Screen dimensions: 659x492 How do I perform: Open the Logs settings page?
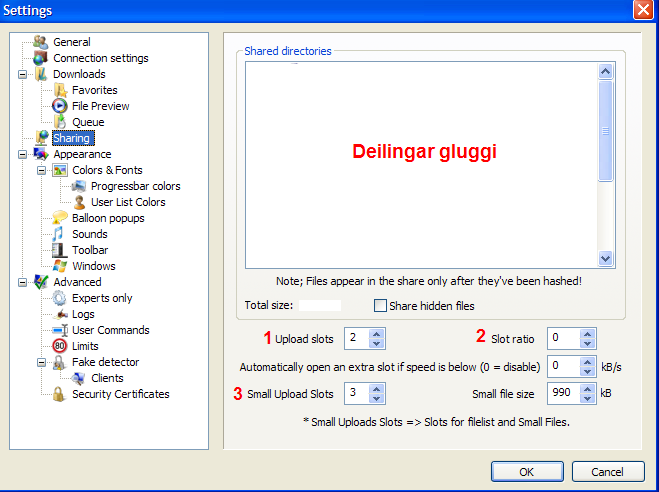pos(84,314)
